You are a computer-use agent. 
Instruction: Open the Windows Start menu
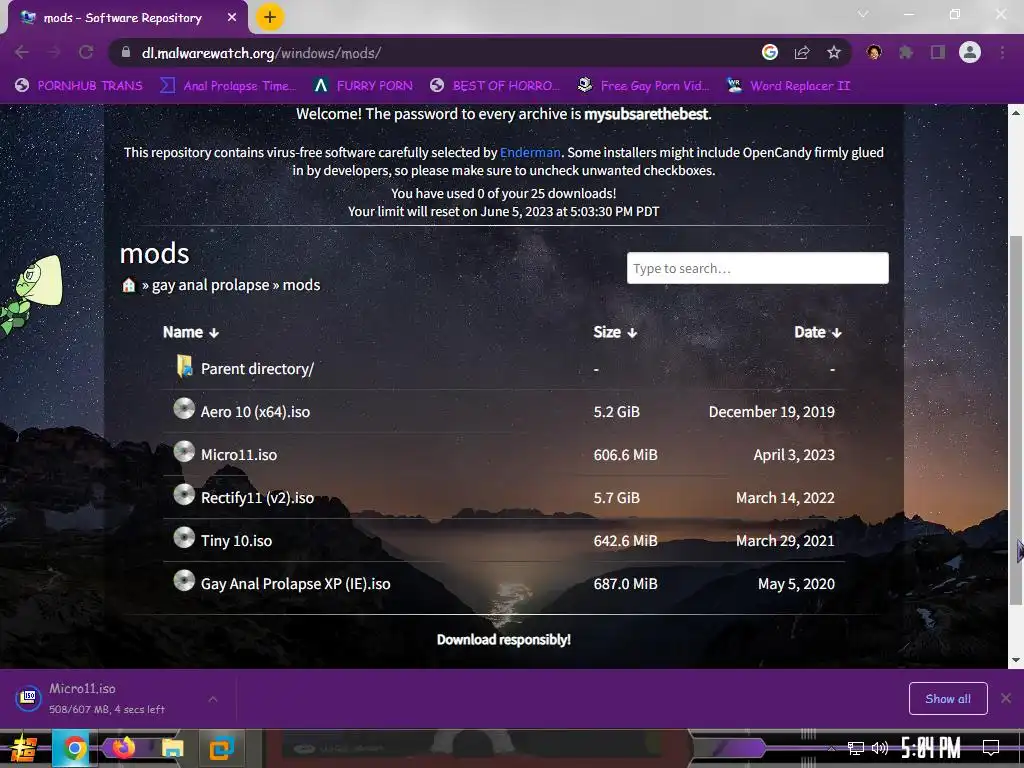[x=24, y=748]
